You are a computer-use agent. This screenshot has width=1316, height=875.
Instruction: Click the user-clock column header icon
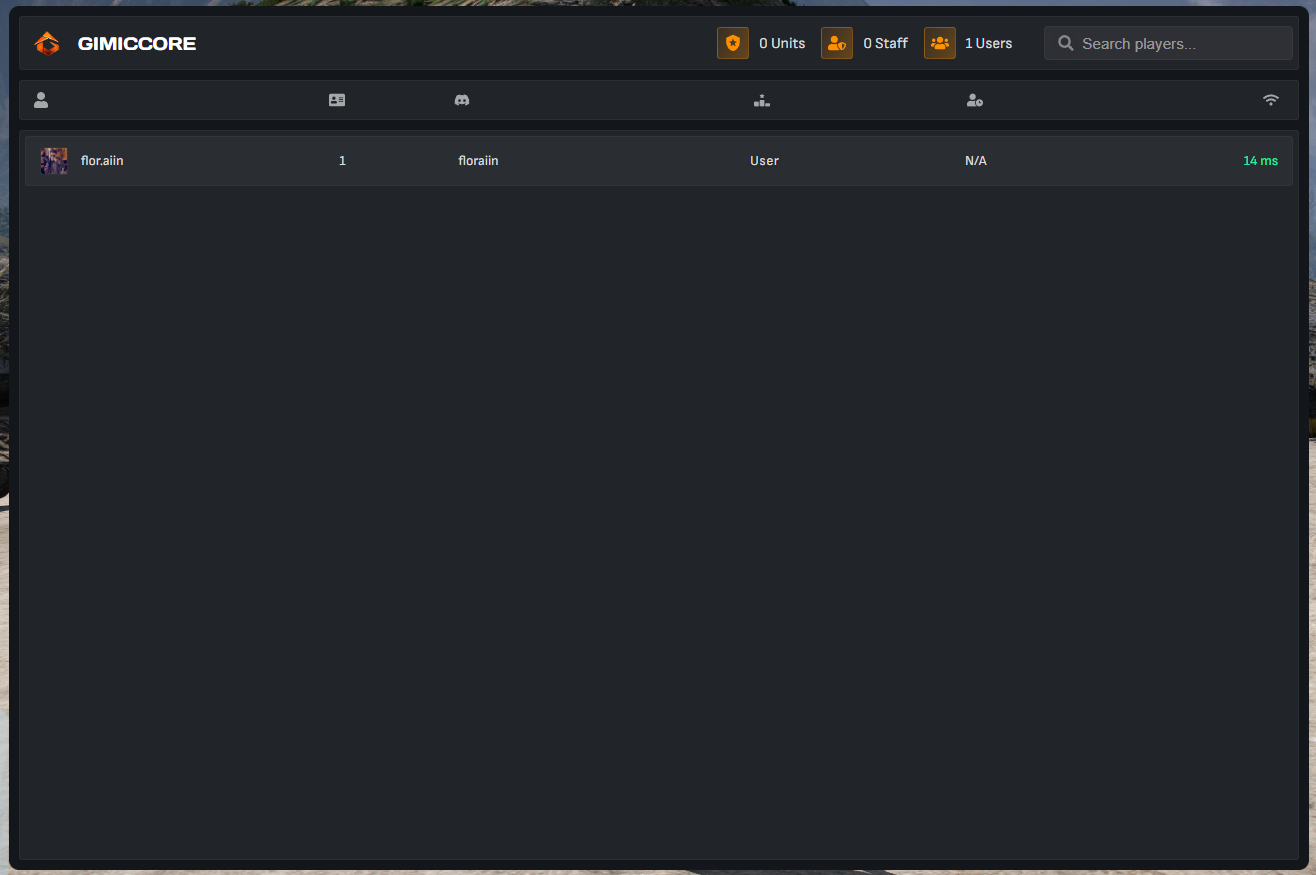[x=975, y=100]
